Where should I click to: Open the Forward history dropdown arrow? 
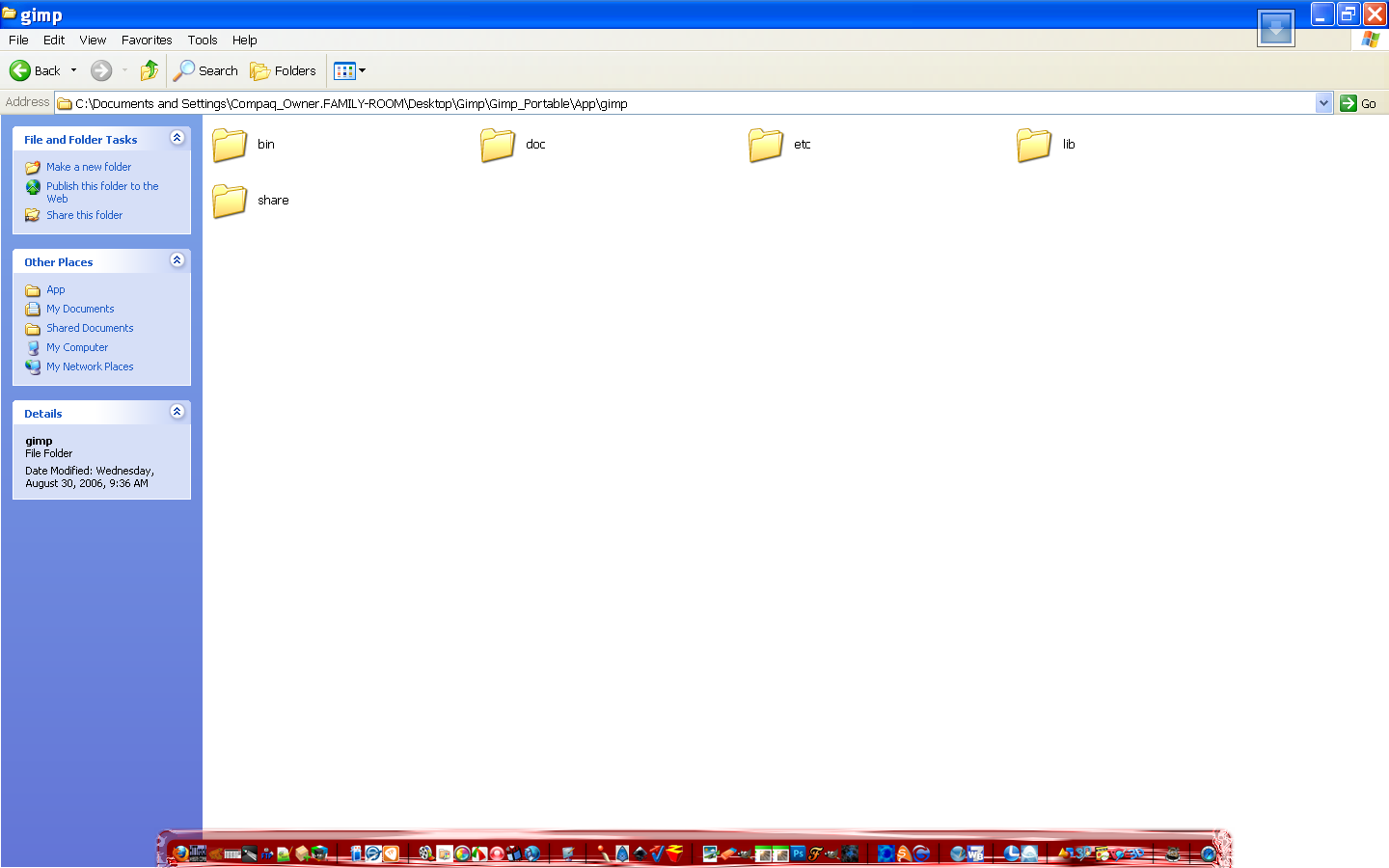[124, 70]
